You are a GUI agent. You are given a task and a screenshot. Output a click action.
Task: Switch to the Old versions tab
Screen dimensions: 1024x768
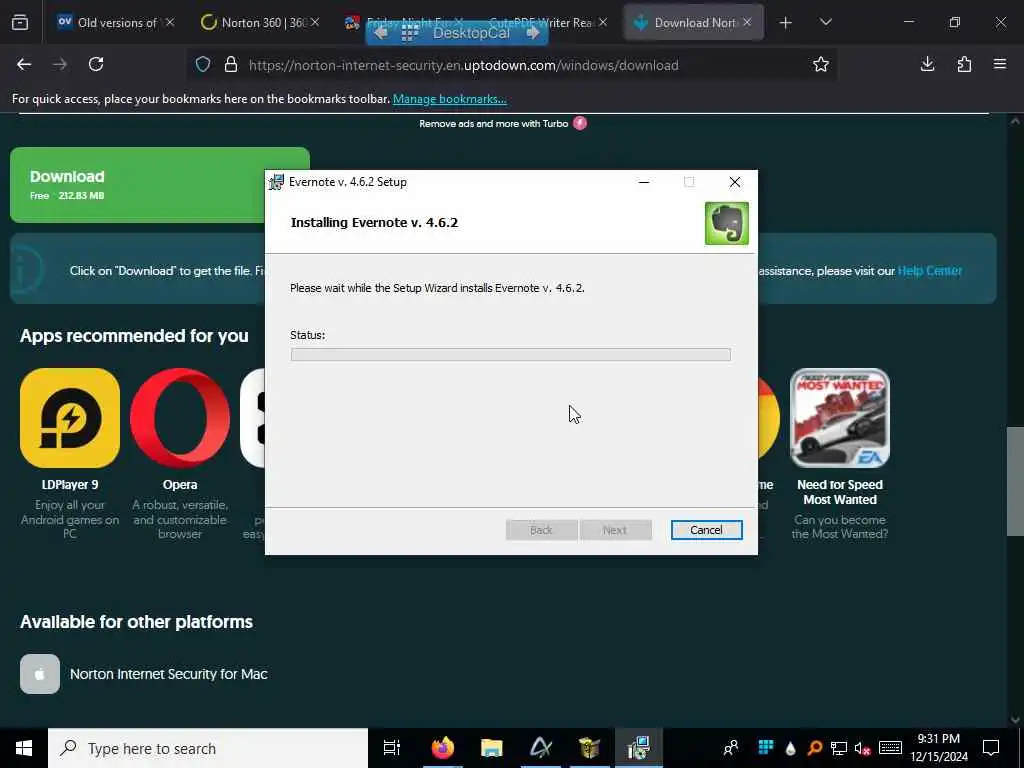coord(116,22)
